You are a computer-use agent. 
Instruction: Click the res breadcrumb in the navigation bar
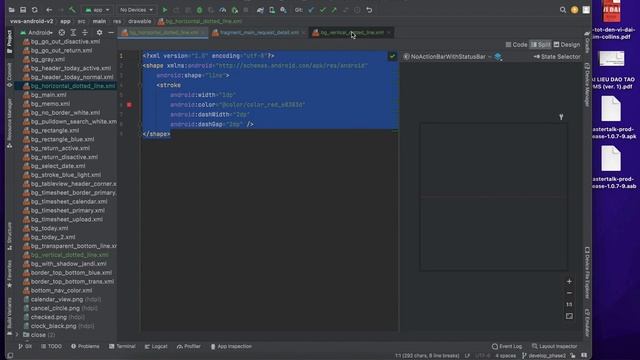pyautogui.click(x=117, y=21)
